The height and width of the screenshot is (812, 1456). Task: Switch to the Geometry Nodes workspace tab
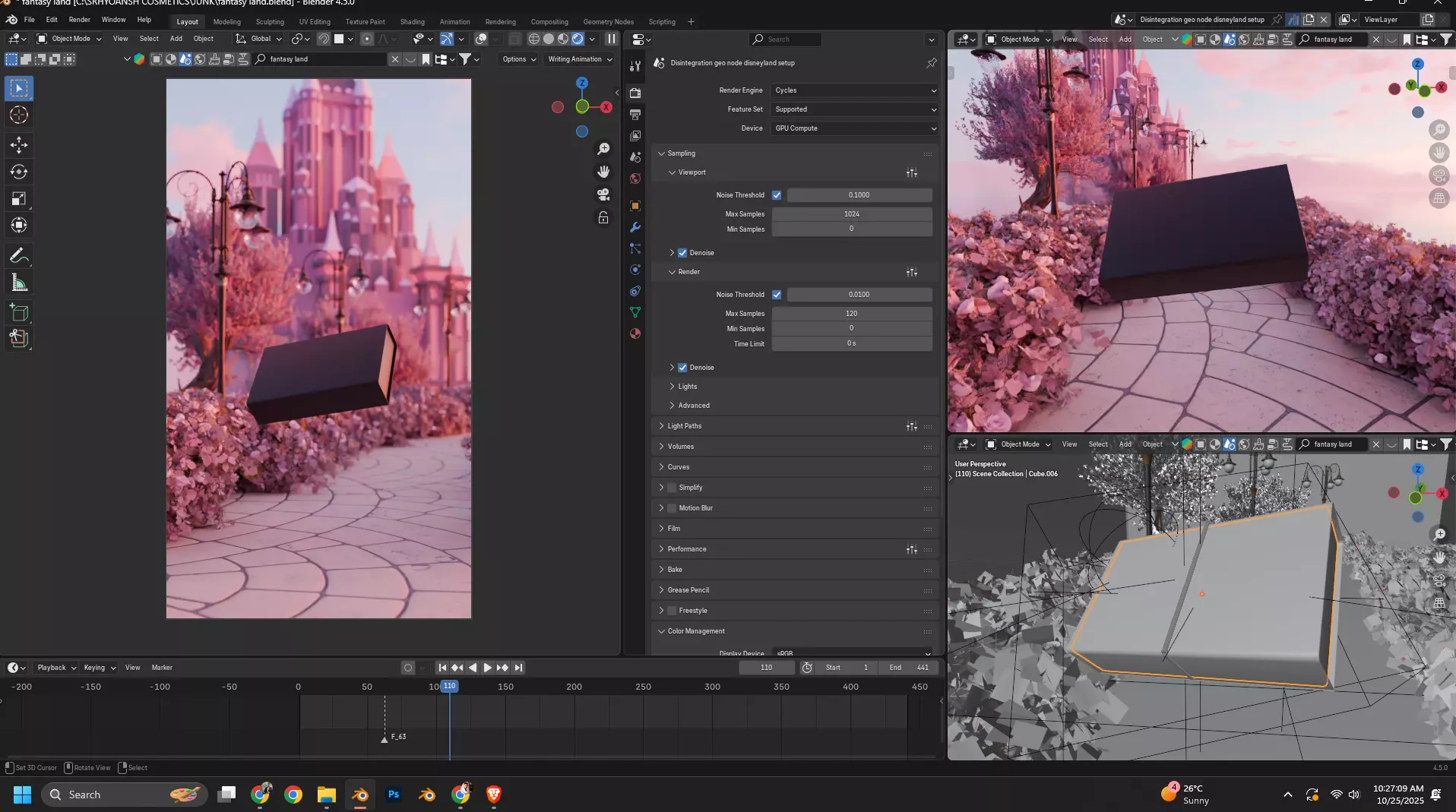(x=608, y=22)
